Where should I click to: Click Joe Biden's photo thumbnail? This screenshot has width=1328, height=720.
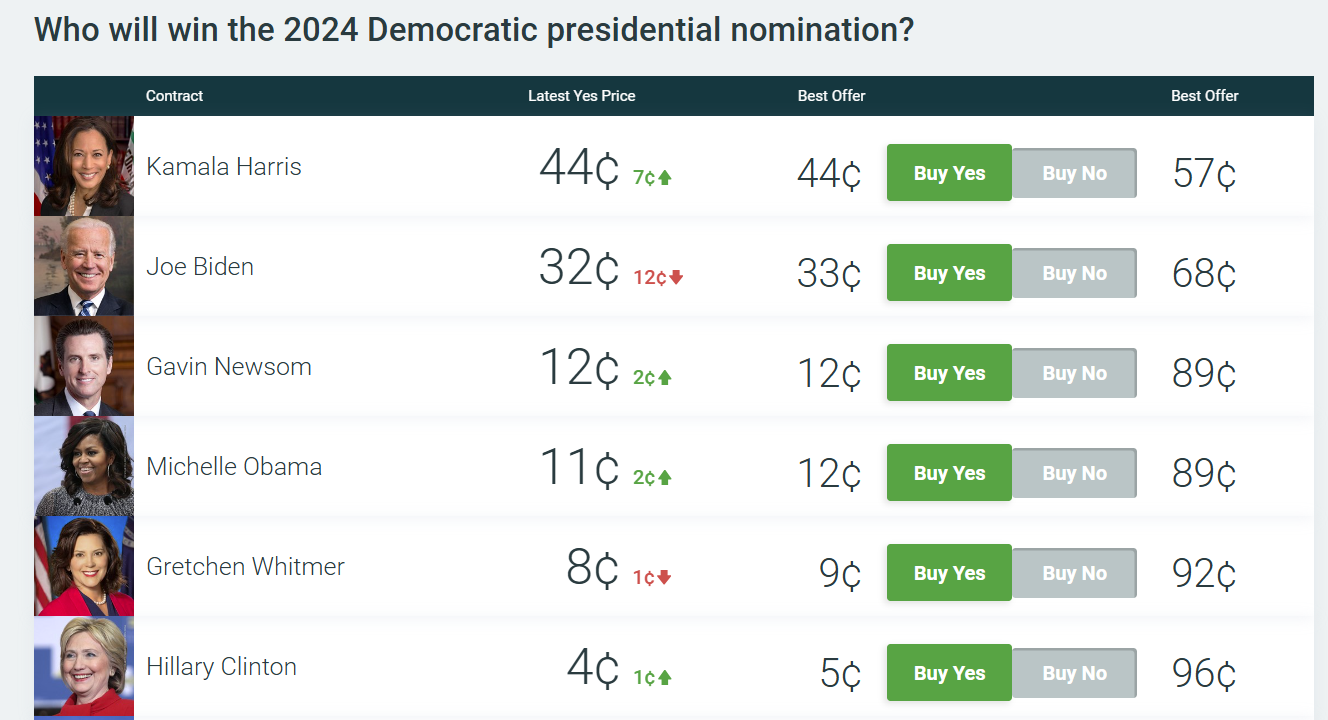(x=84, y=266)
